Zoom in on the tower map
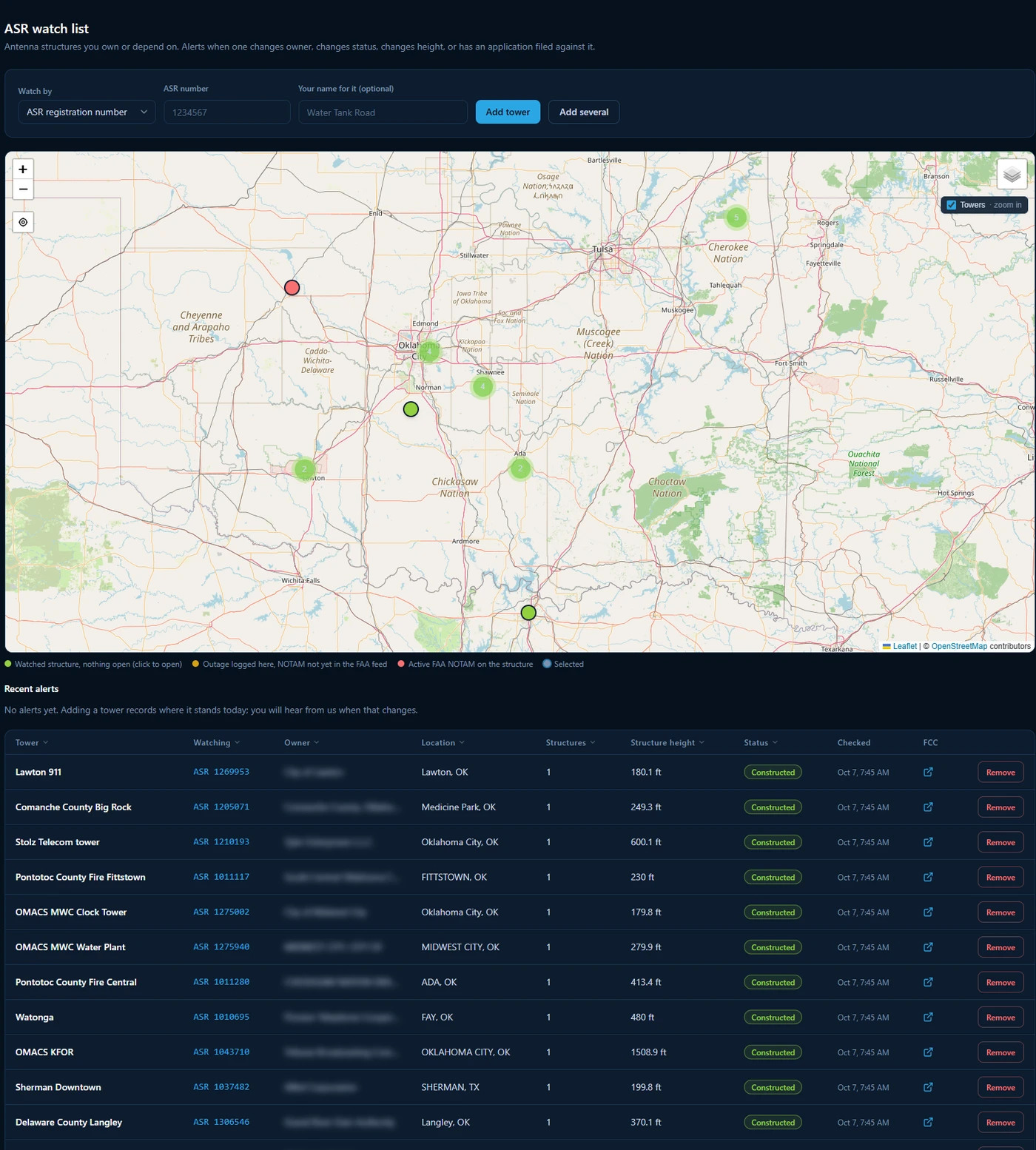 [23, 169]
